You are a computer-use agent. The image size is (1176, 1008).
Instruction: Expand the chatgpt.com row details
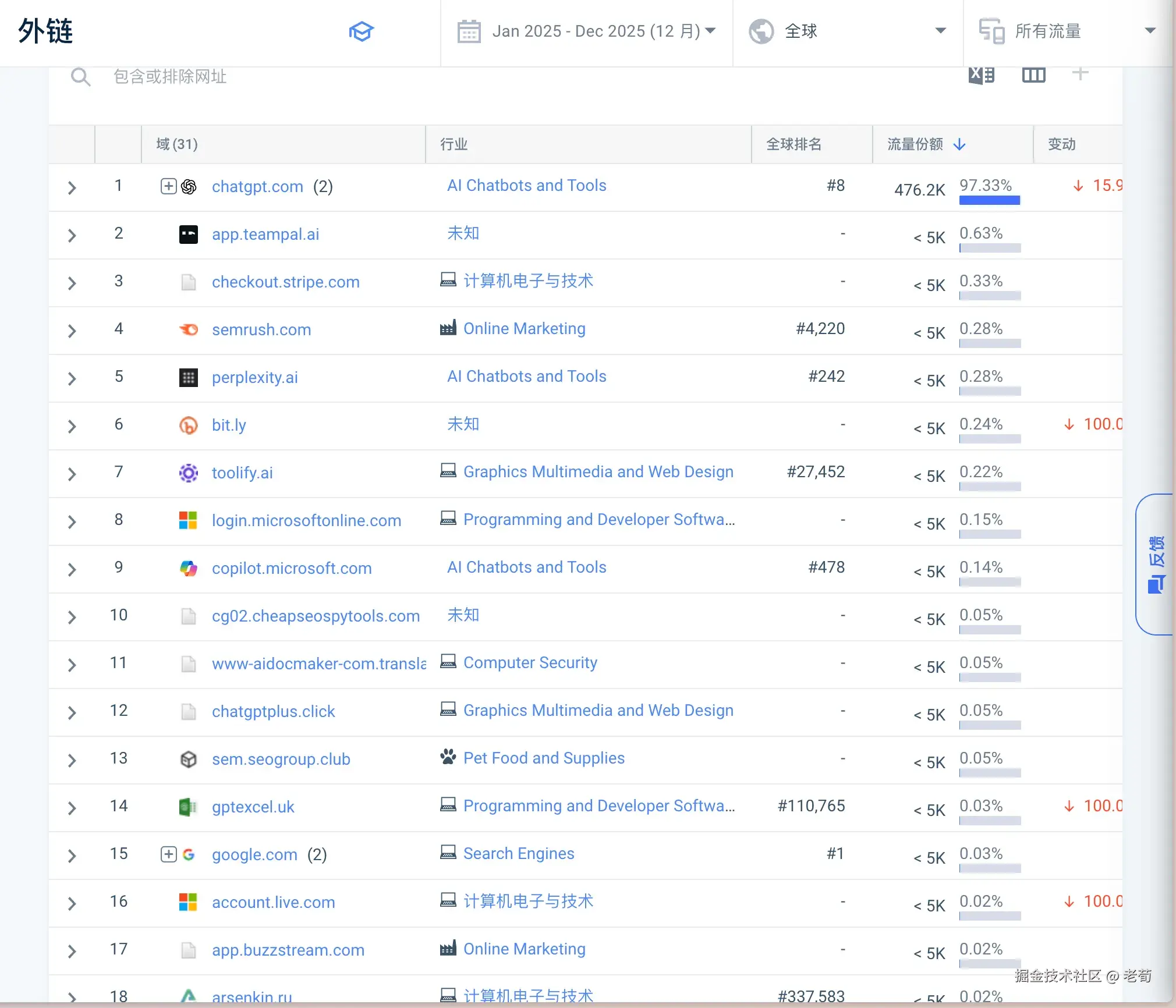click(x=72, y=188)
